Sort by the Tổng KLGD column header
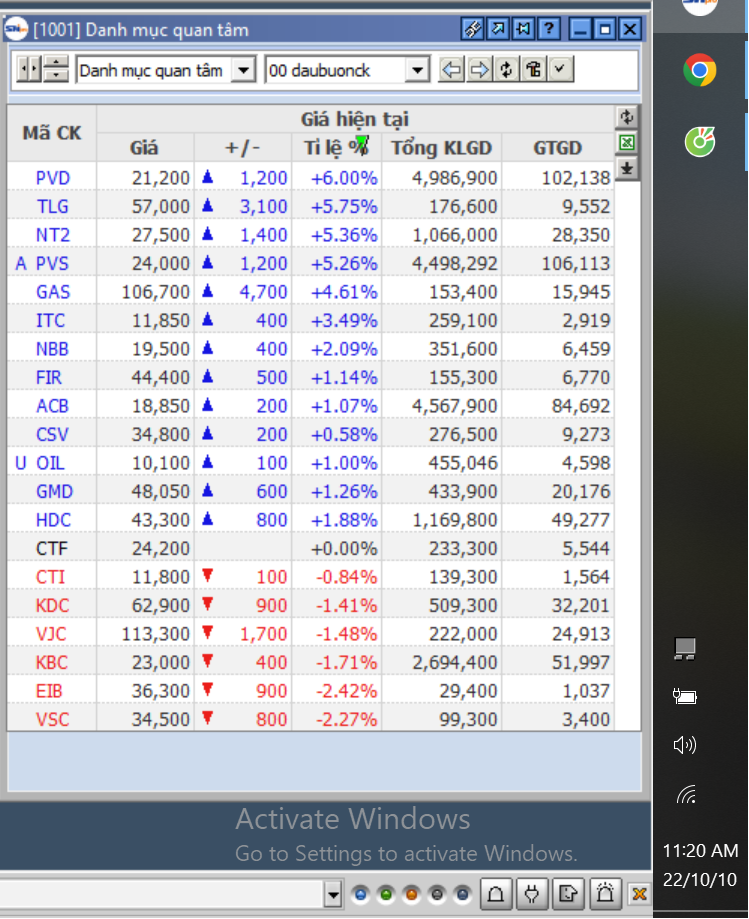 [441, 148]
